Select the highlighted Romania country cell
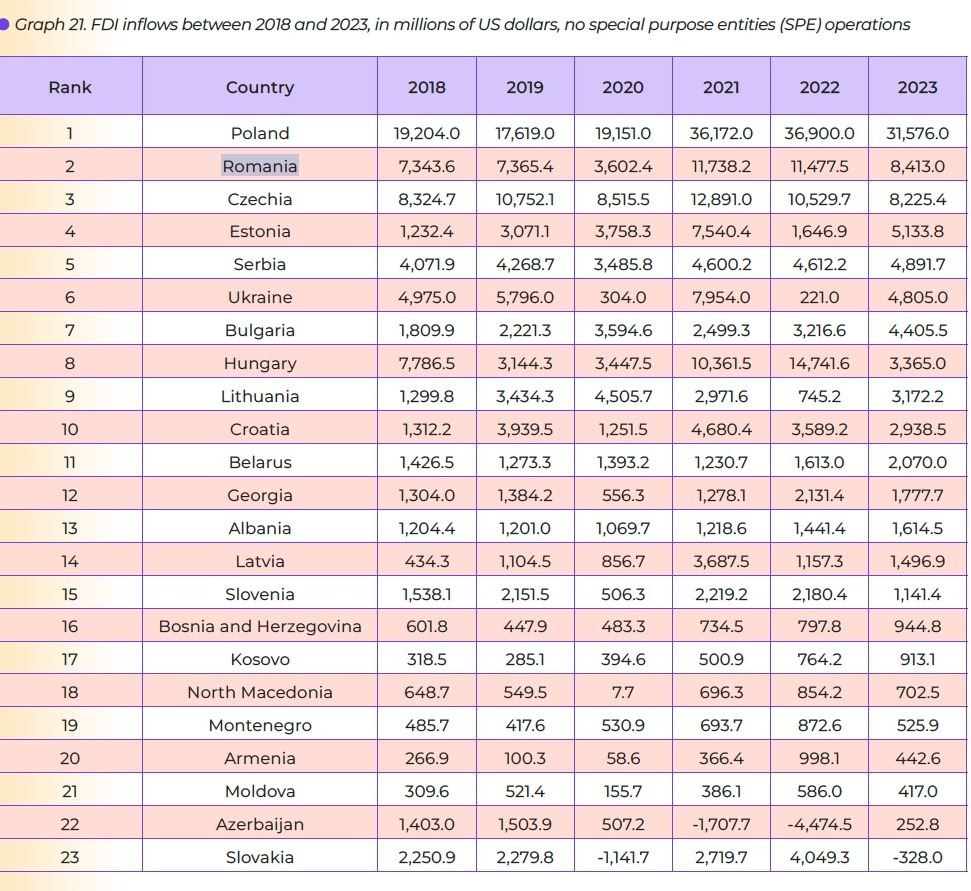 tap(260, 166)
